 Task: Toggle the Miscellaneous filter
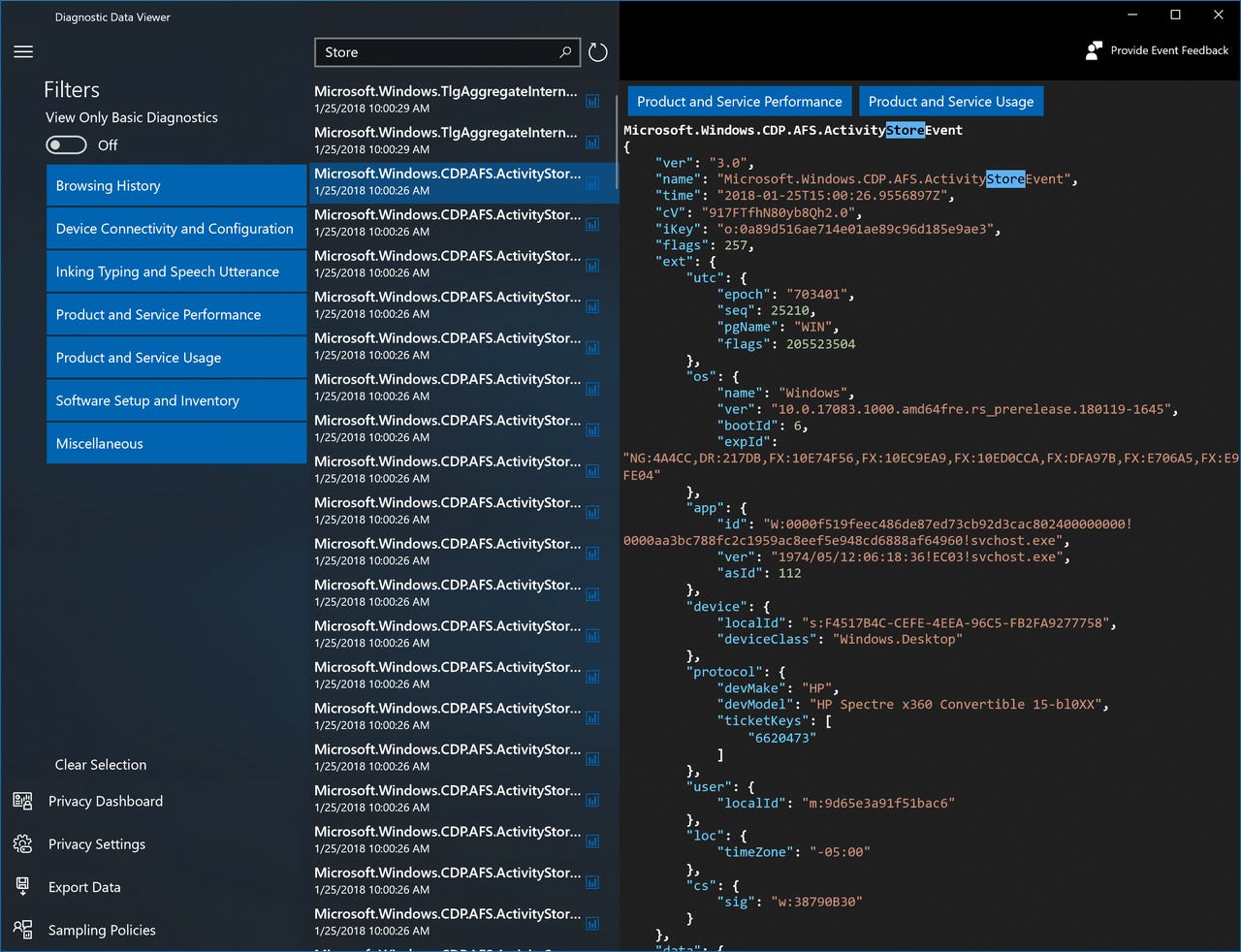(175, 443)
